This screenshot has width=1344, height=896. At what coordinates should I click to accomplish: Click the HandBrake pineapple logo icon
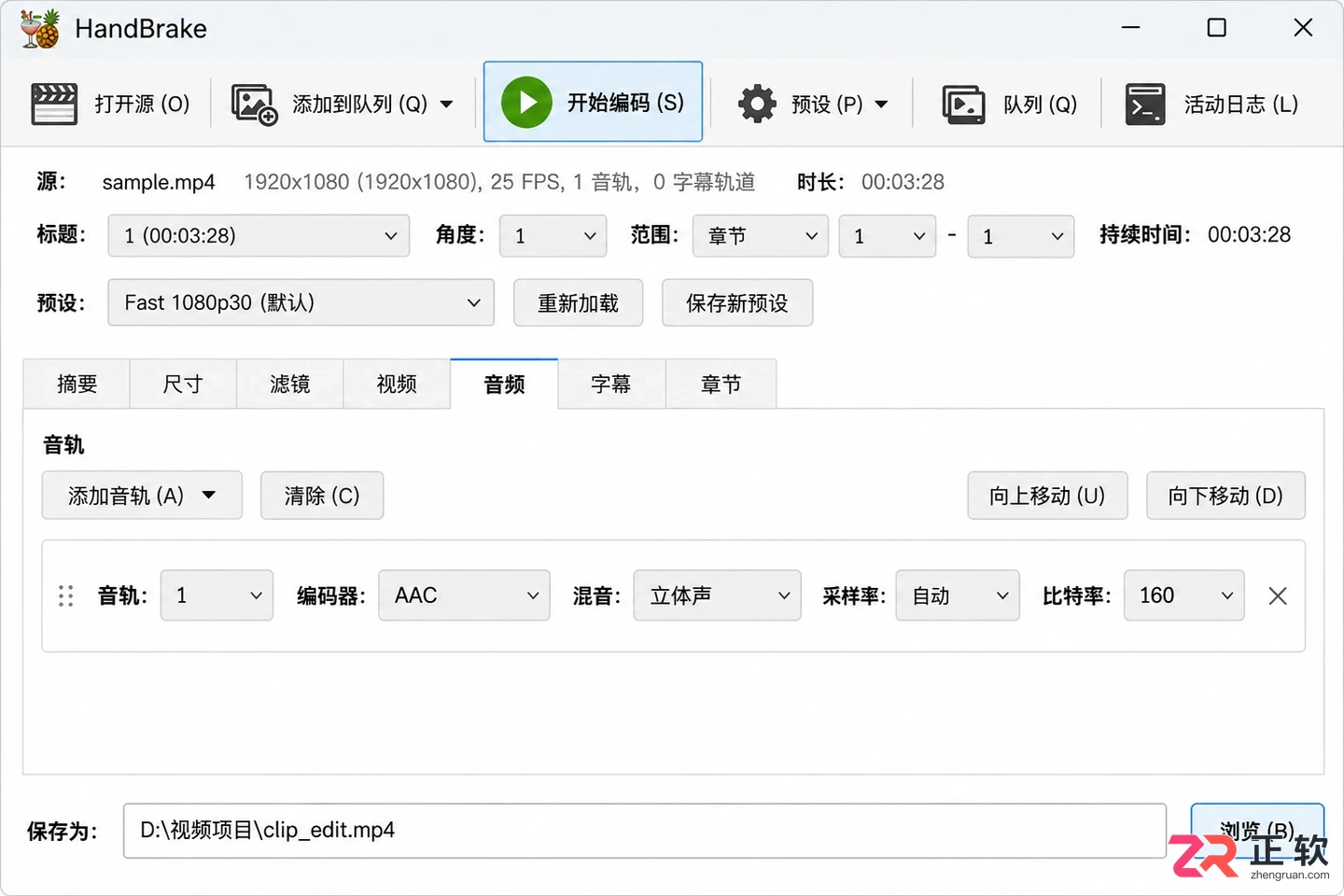click(x=39, y=29)
